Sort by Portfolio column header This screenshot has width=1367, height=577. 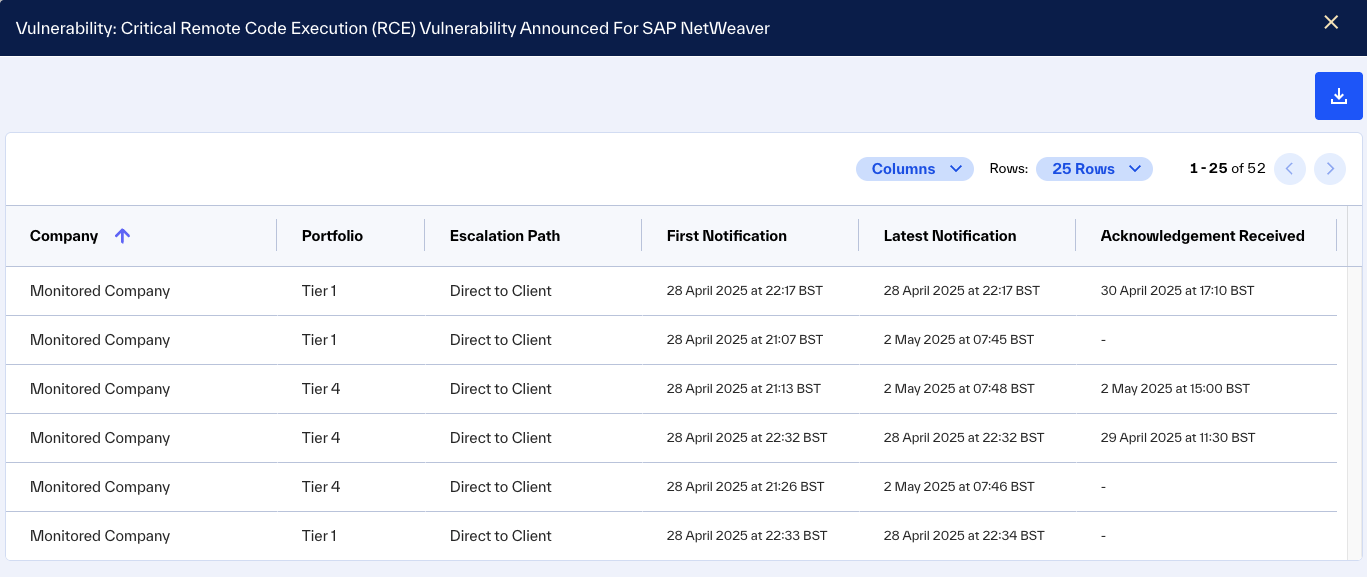click(332, 236)
